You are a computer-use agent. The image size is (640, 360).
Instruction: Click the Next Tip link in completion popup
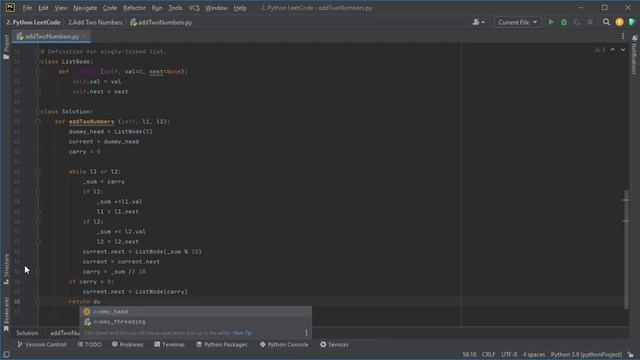coord(242,333)
